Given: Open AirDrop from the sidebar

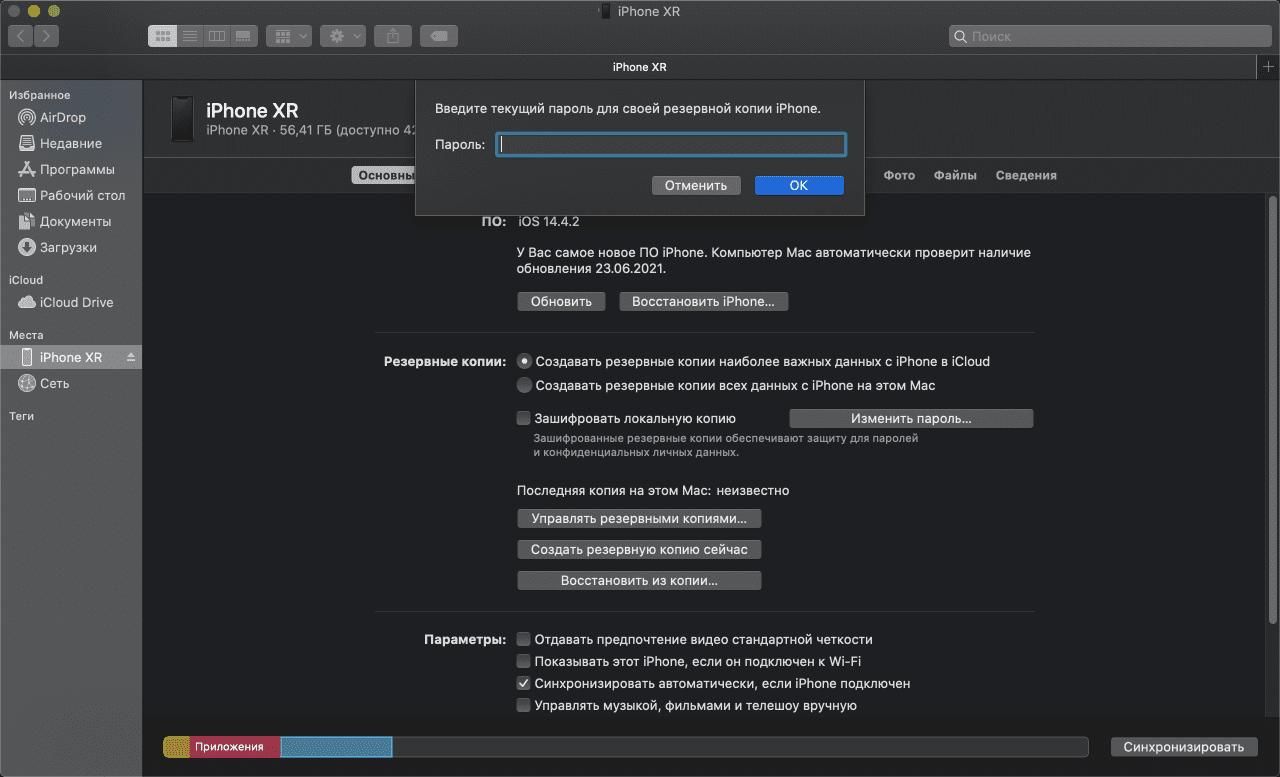Looking at the screenshot, I should click(x=62, y=117).
